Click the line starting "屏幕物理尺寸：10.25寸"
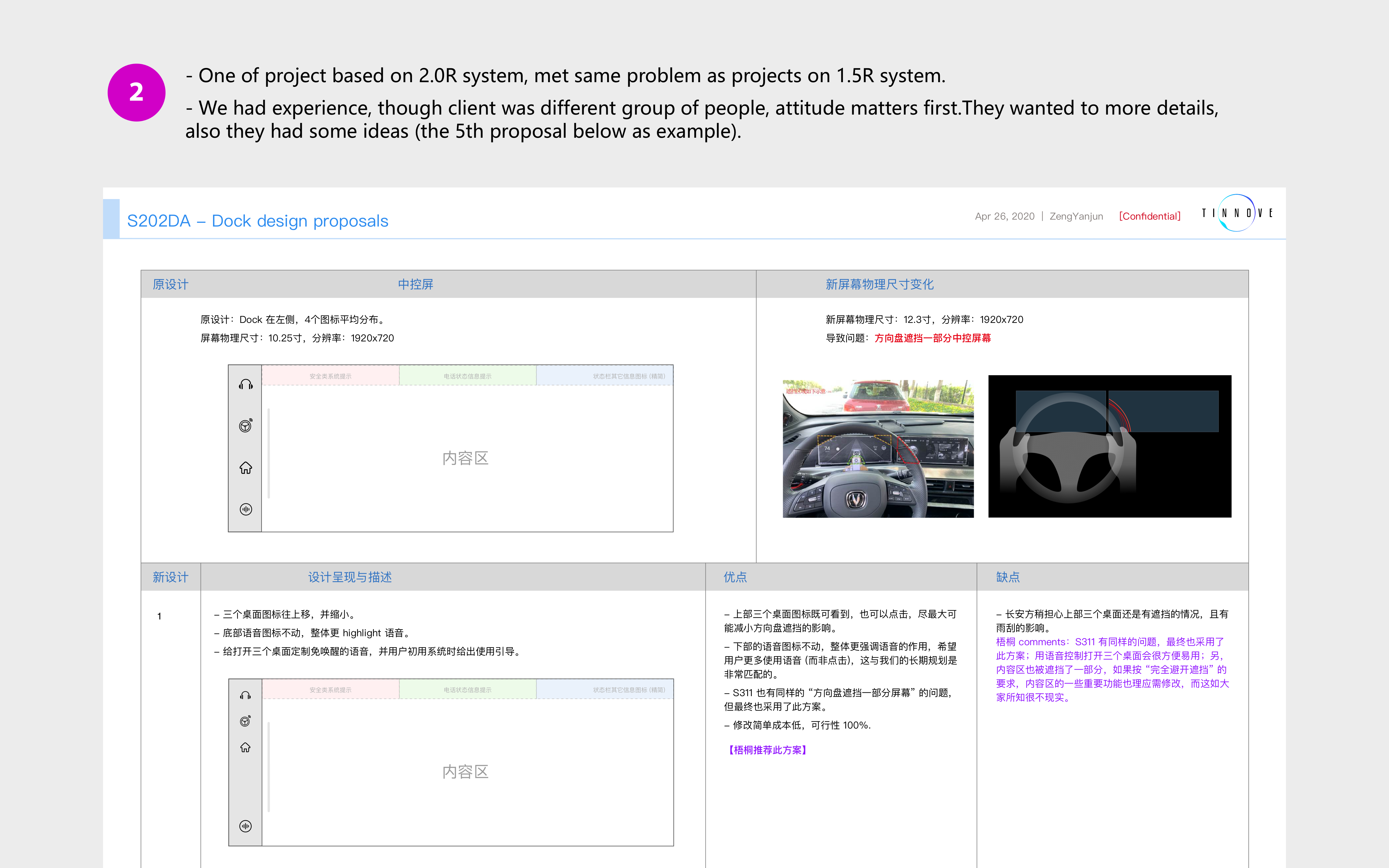The image size is (1389, 868). click(297, 338)
